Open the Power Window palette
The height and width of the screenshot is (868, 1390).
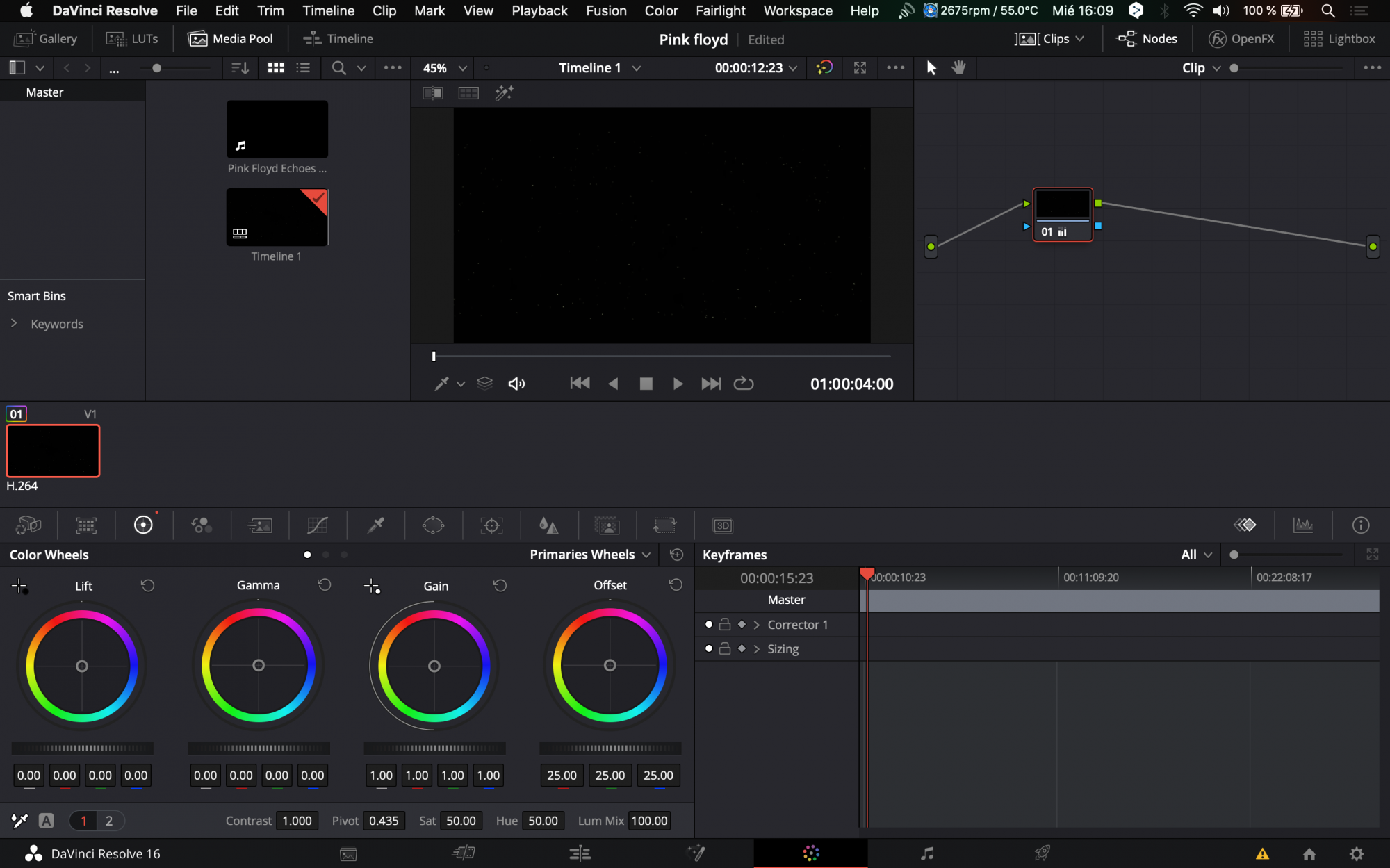(x=433, y=525)
